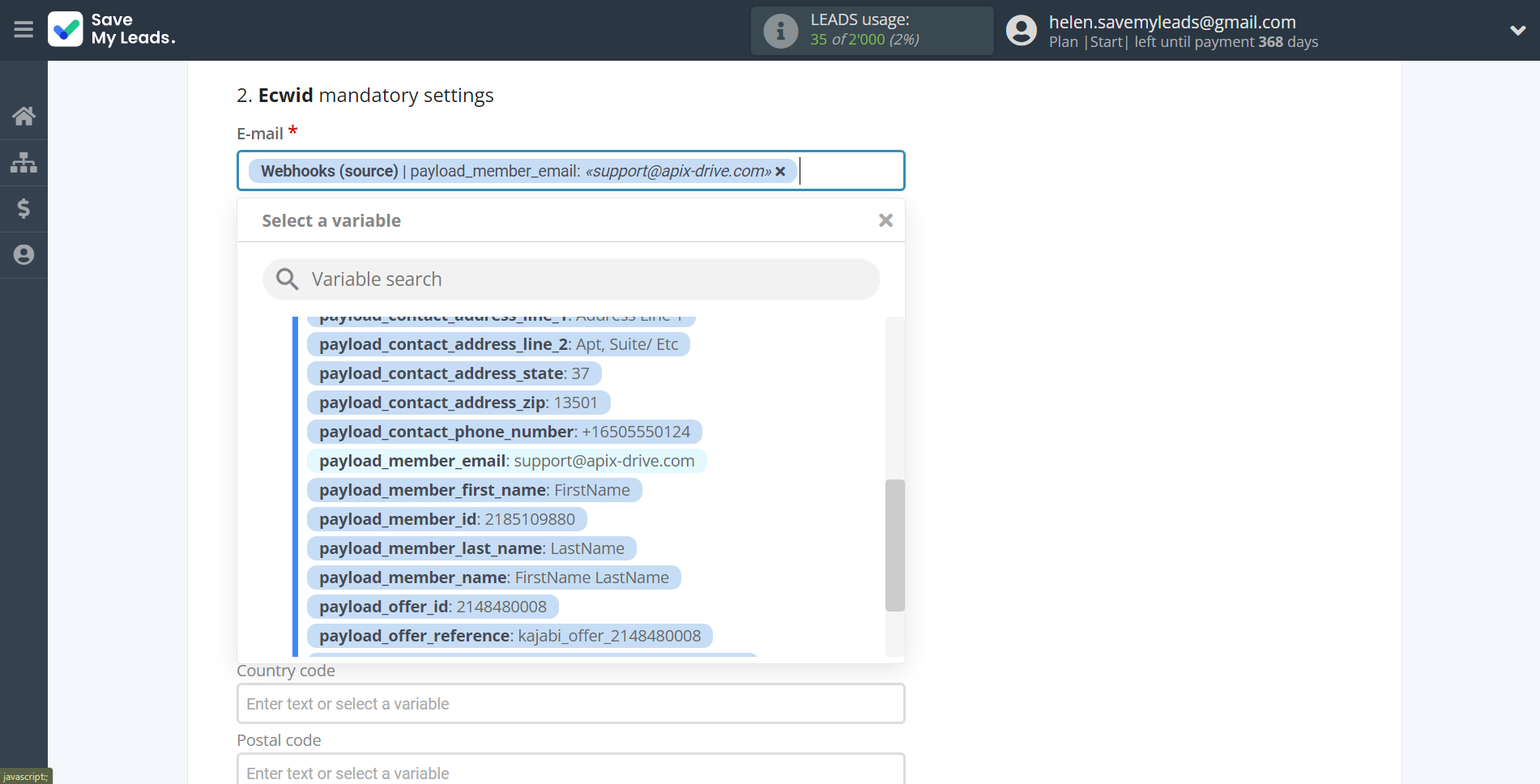Click the Variable search field

[x=571, y=279]
